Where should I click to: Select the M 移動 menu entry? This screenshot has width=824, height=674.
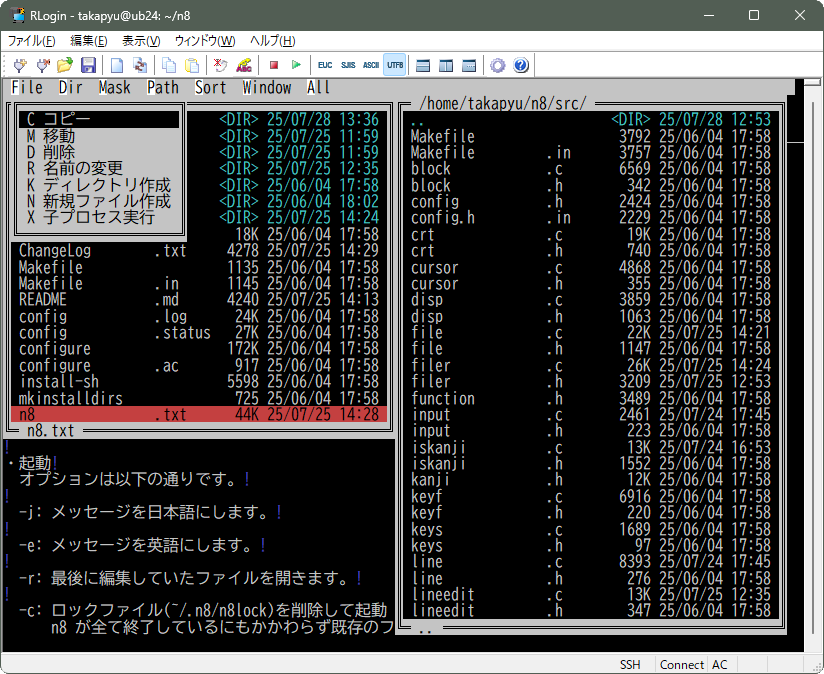(x=99, y=136)
